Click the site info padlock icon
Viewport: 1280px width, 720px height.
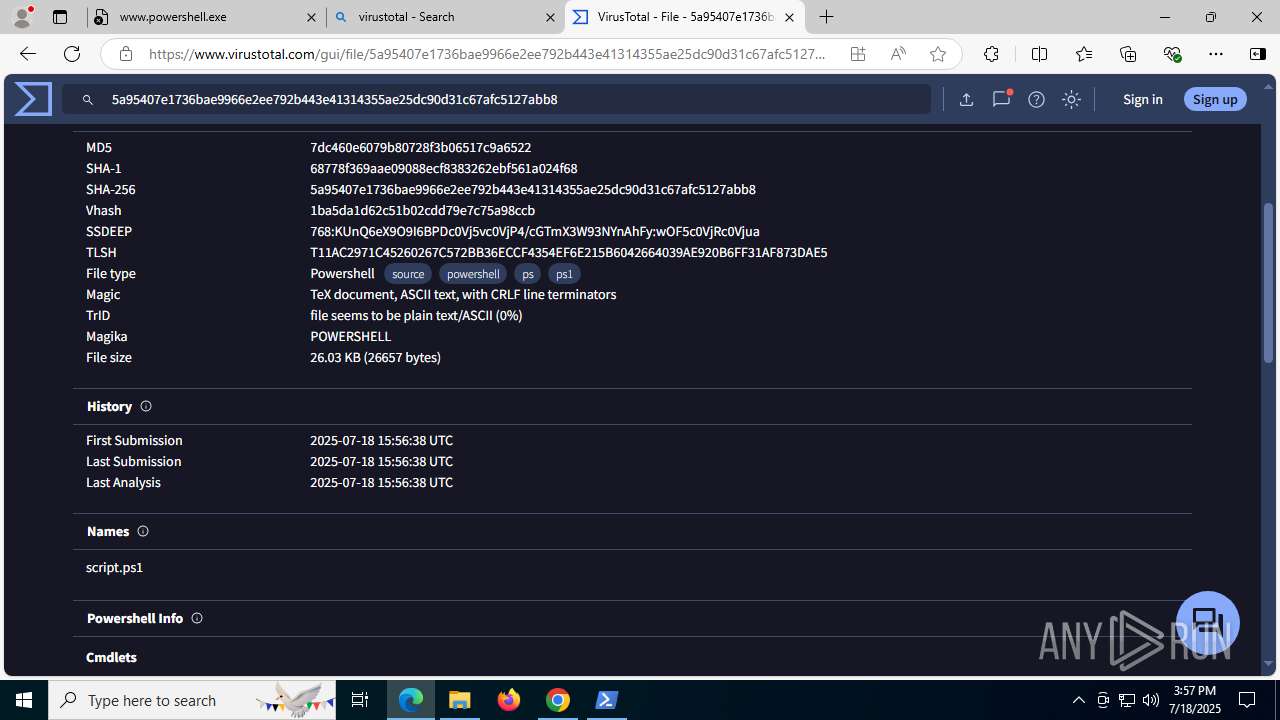pos(125,54)
